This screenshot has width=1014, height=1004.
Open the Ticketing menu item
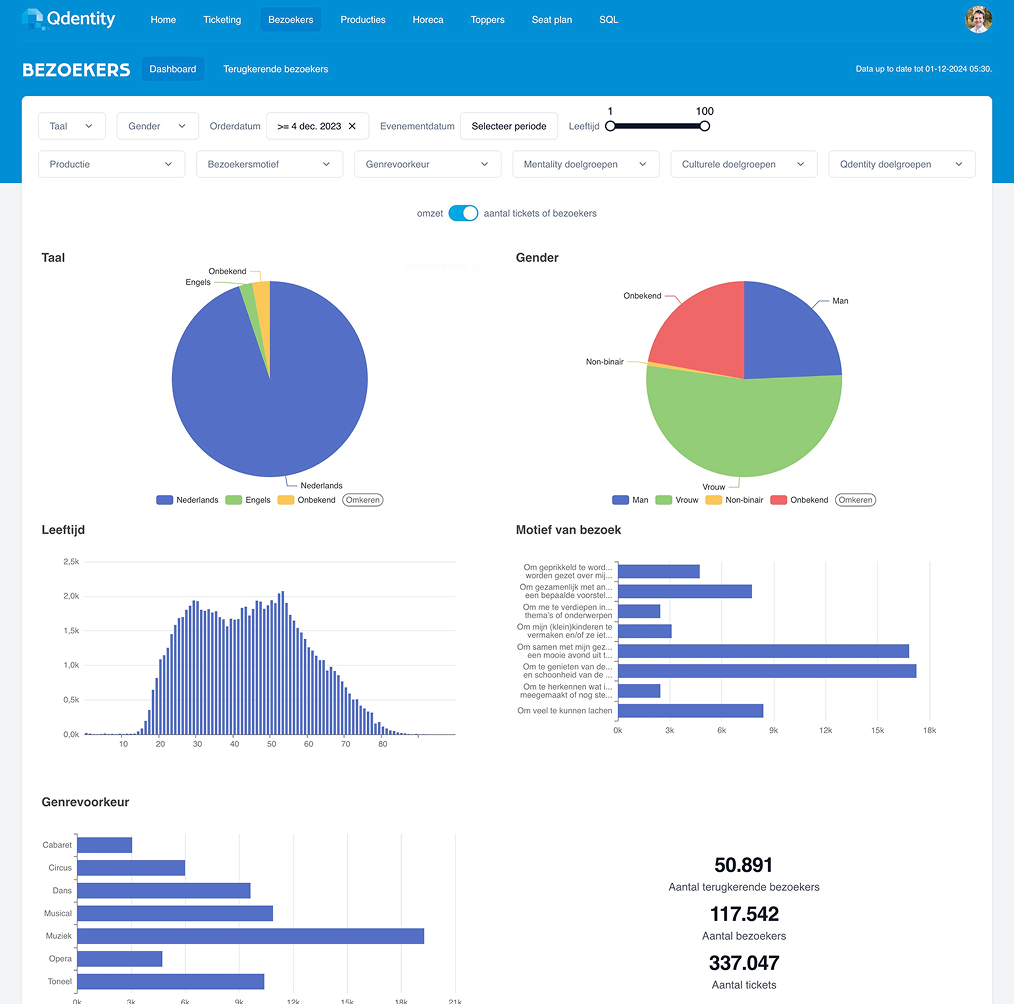[x=222, y=20]
